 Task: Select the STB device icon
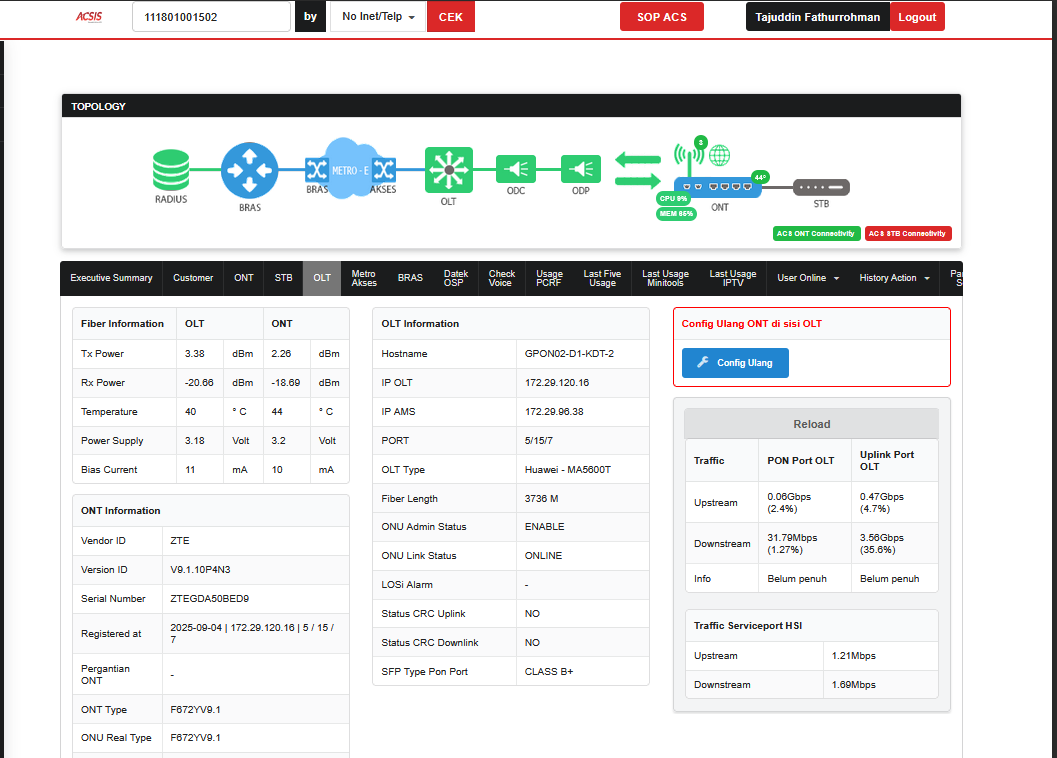pyautogui.click(x=821, y=187)
